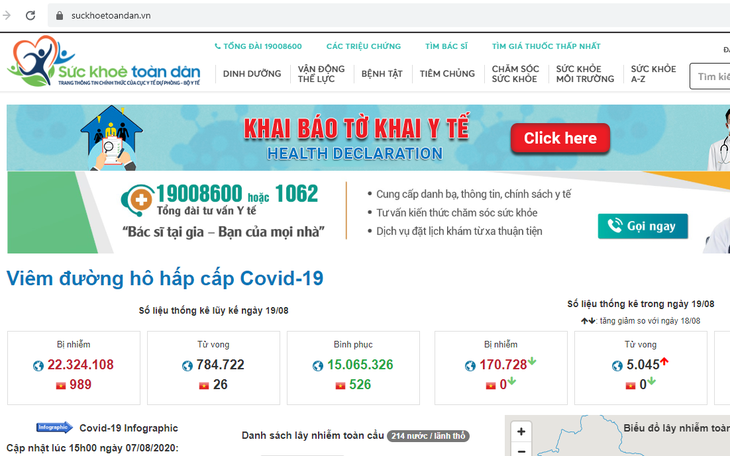The height and width of the screenshot is (456, 730).
Task: Click the globe icon beside 15.065.326
Action: [x=318, y=366]
